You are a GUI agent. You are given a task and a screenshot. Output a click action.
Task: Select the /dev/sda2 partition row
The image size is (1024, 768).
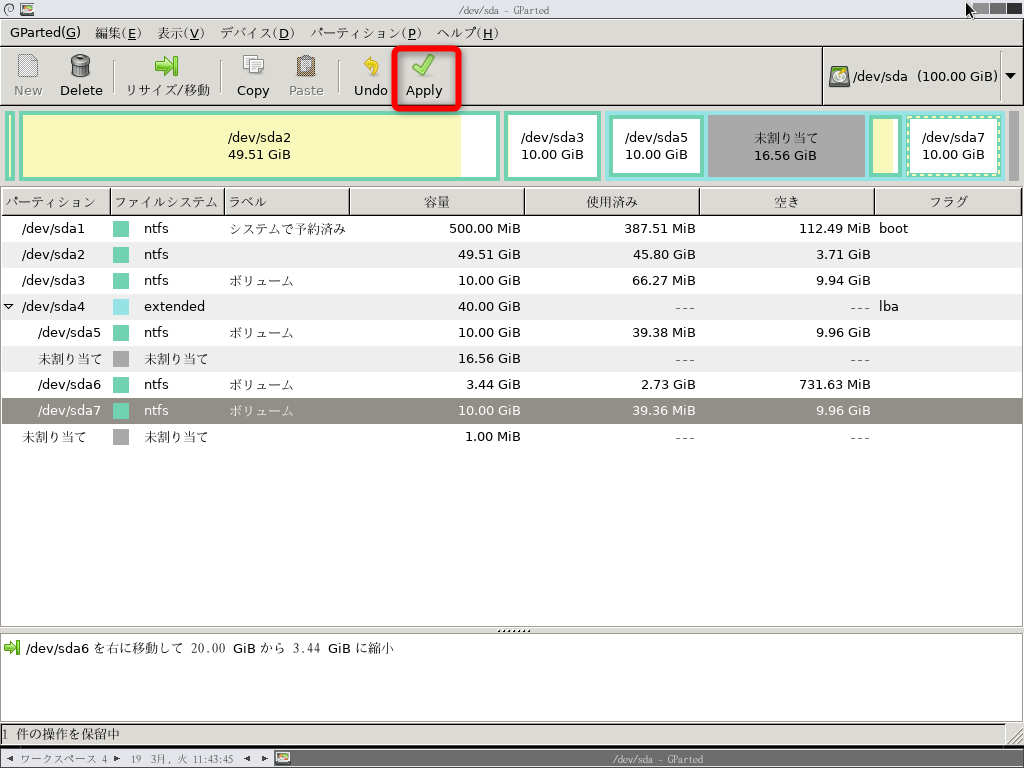click(511, 255)
